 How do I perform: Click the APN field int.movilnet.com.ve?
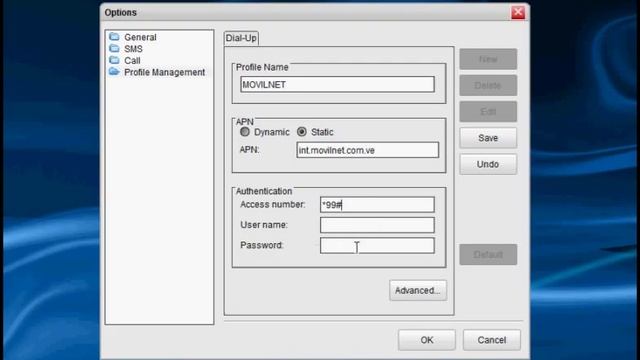pos(367,150)
